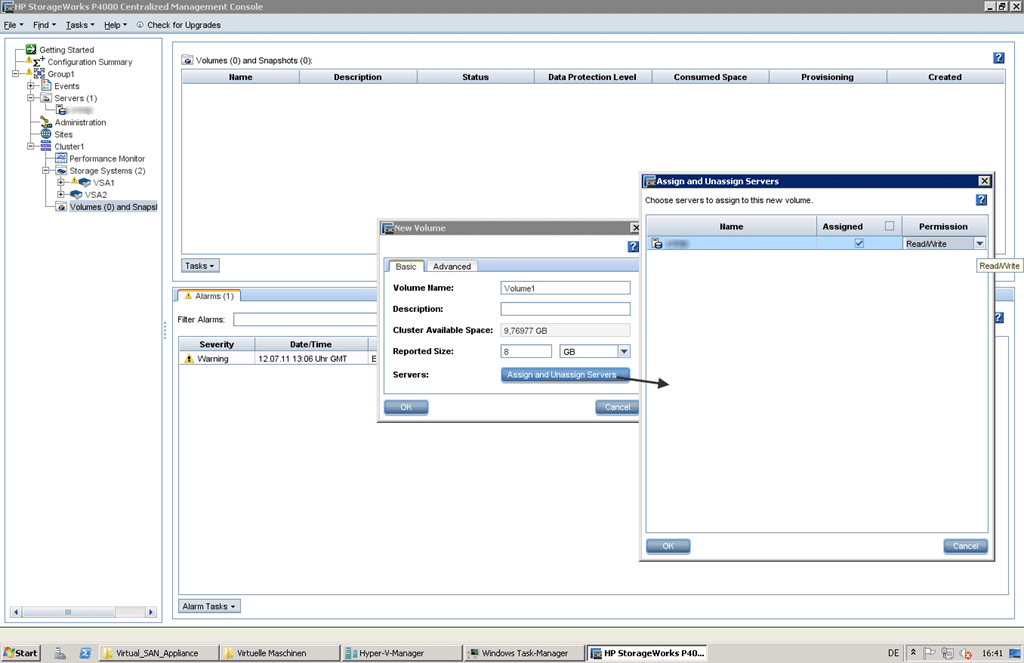Click the tree scrollbar's right arrow

pos(151,612)
